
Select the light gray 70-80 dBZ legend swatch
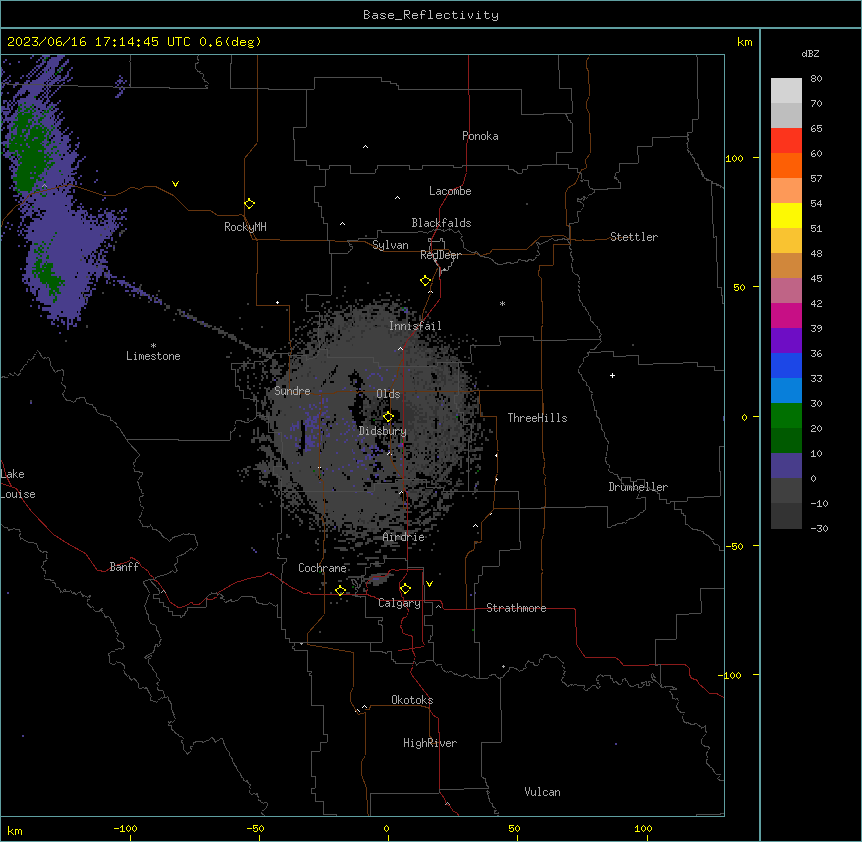click(x=786, y=91)
